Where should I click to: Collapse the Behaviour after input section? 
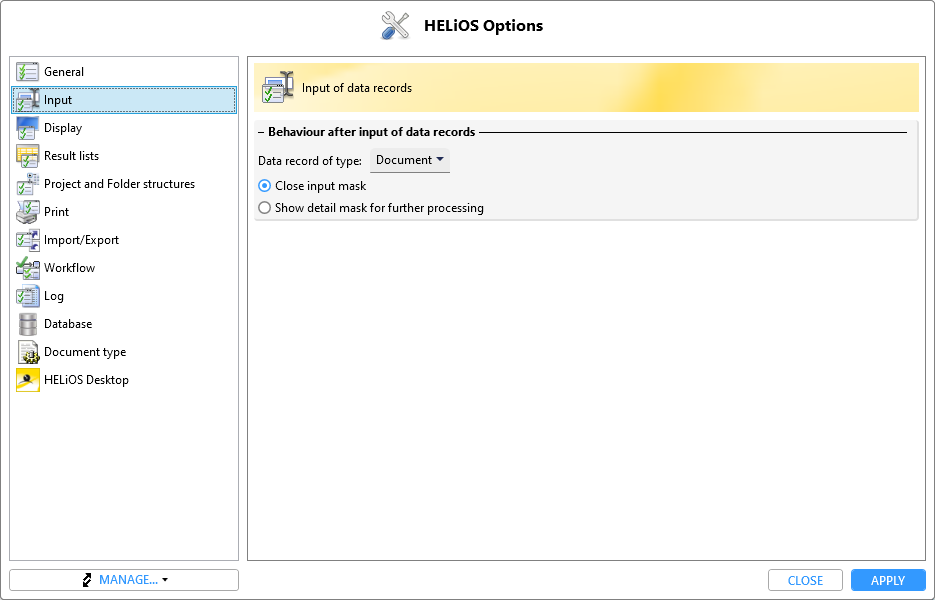pos(261,132)
